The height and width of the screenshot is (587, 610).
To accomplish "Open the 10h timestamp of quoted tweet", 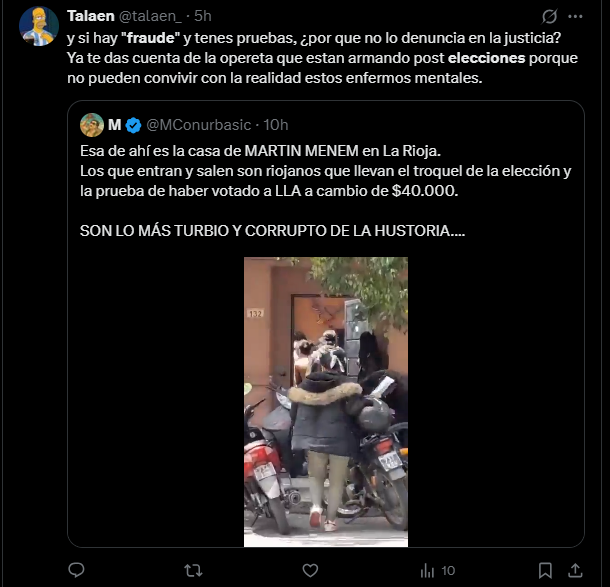I will [276, 125].
